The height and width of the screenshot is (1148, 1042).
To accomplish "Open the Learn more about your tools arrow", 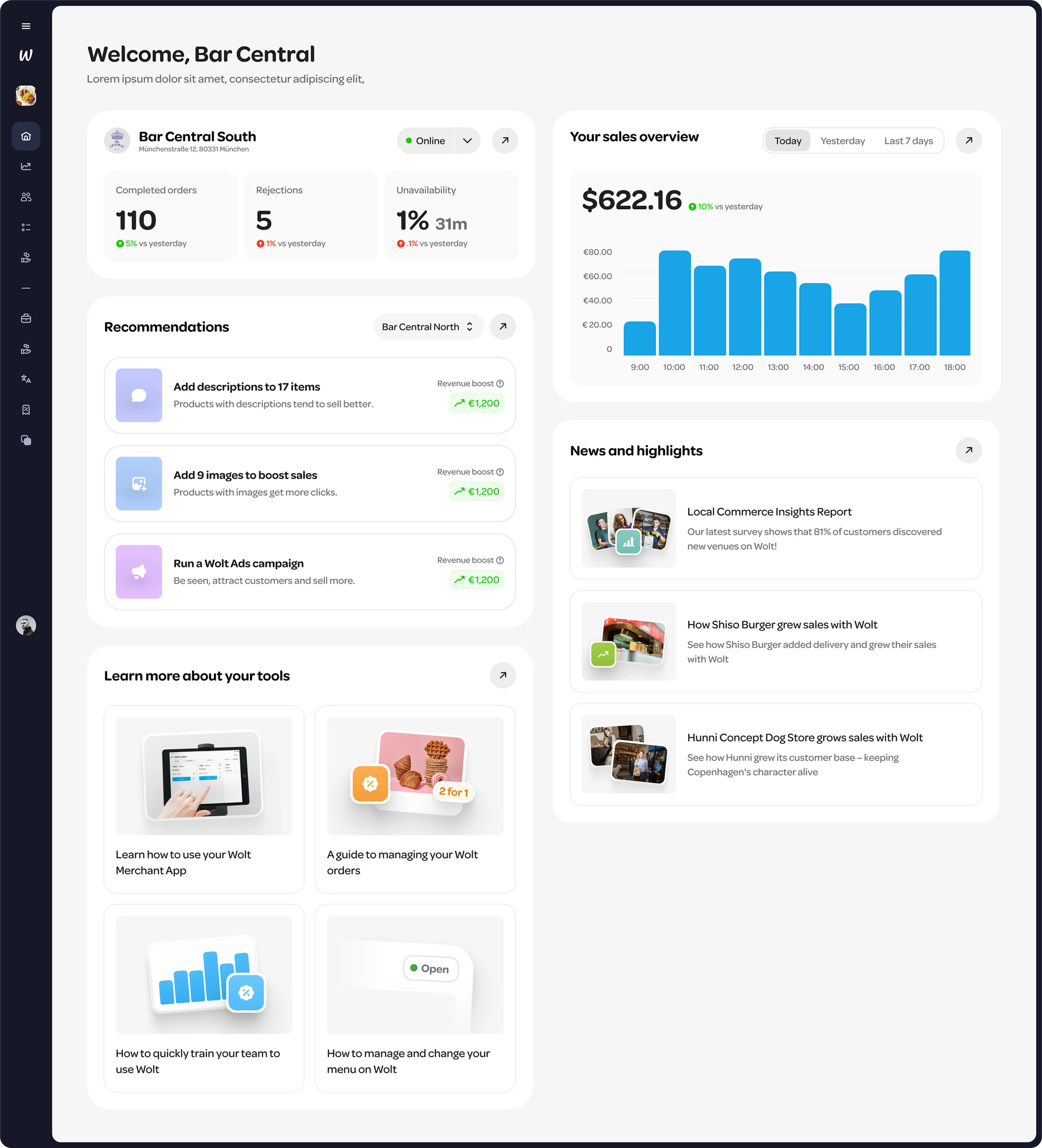I will 502,675.
